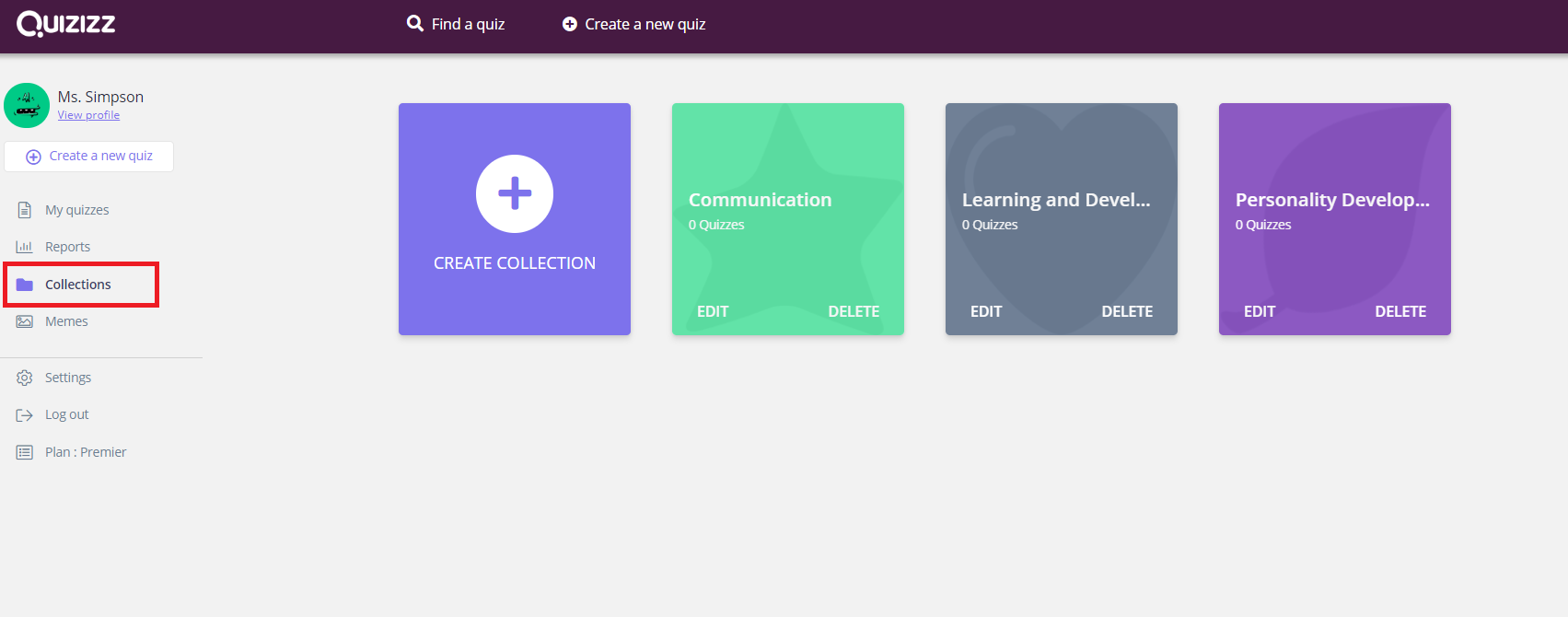Edit the Personality Develop... collection

(1260, 311)
